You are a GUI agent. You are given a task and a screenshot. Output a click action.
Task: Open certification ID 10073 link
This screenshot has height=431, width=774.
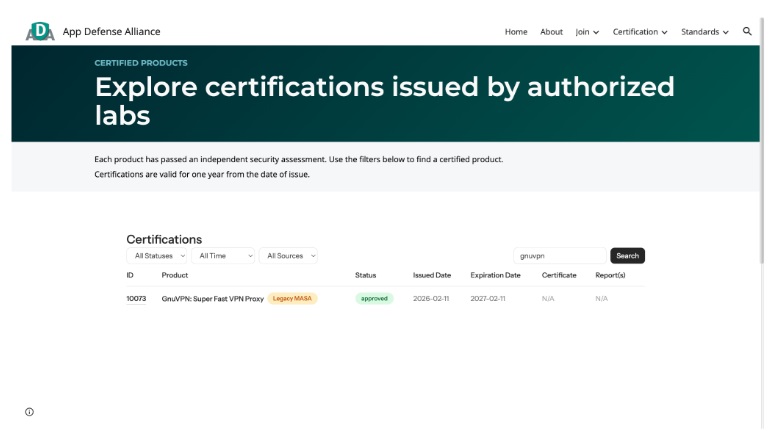136,299
